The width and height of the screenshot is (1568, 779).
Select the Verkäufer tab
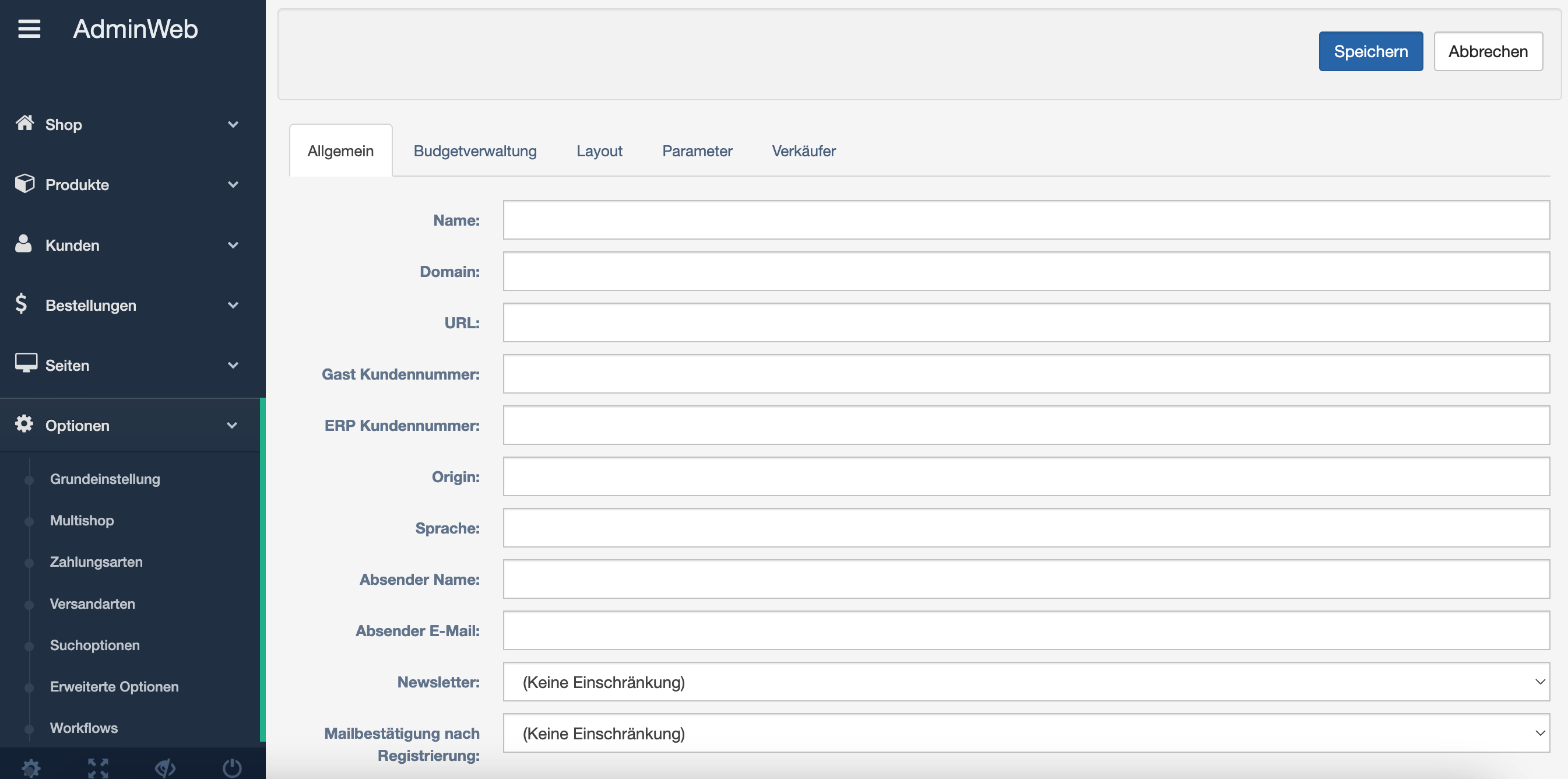(x=804, y=151)
